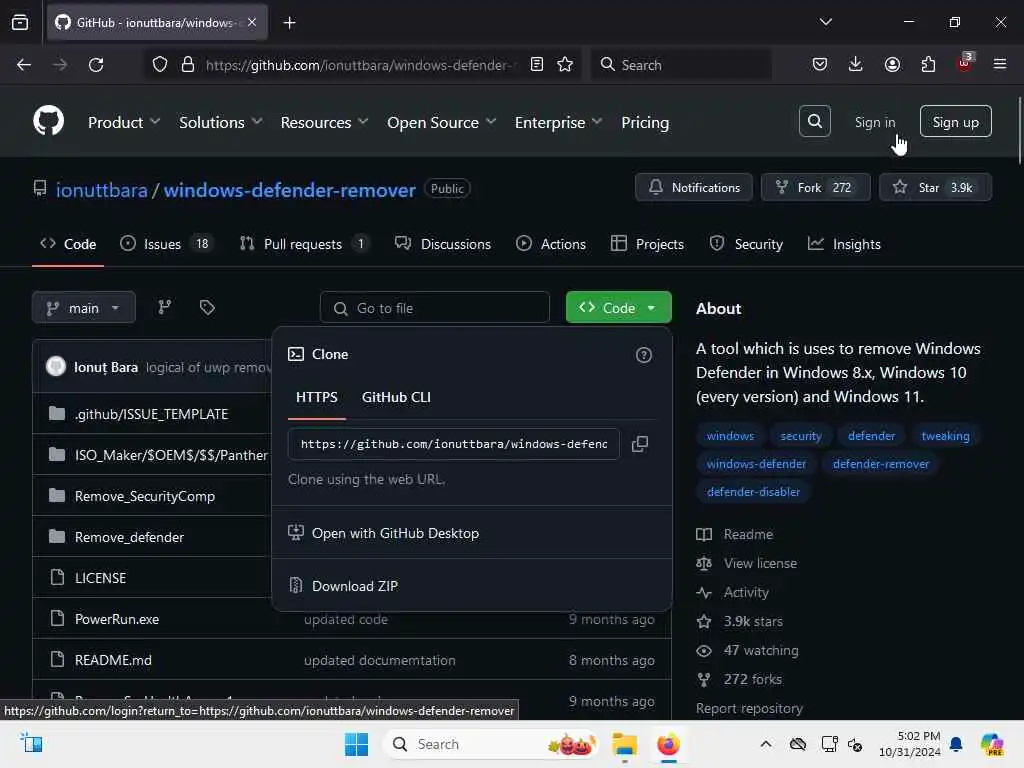Screen dimensions: 1024x768
Task: Open the Discussions tab
Action: (443, 244)
